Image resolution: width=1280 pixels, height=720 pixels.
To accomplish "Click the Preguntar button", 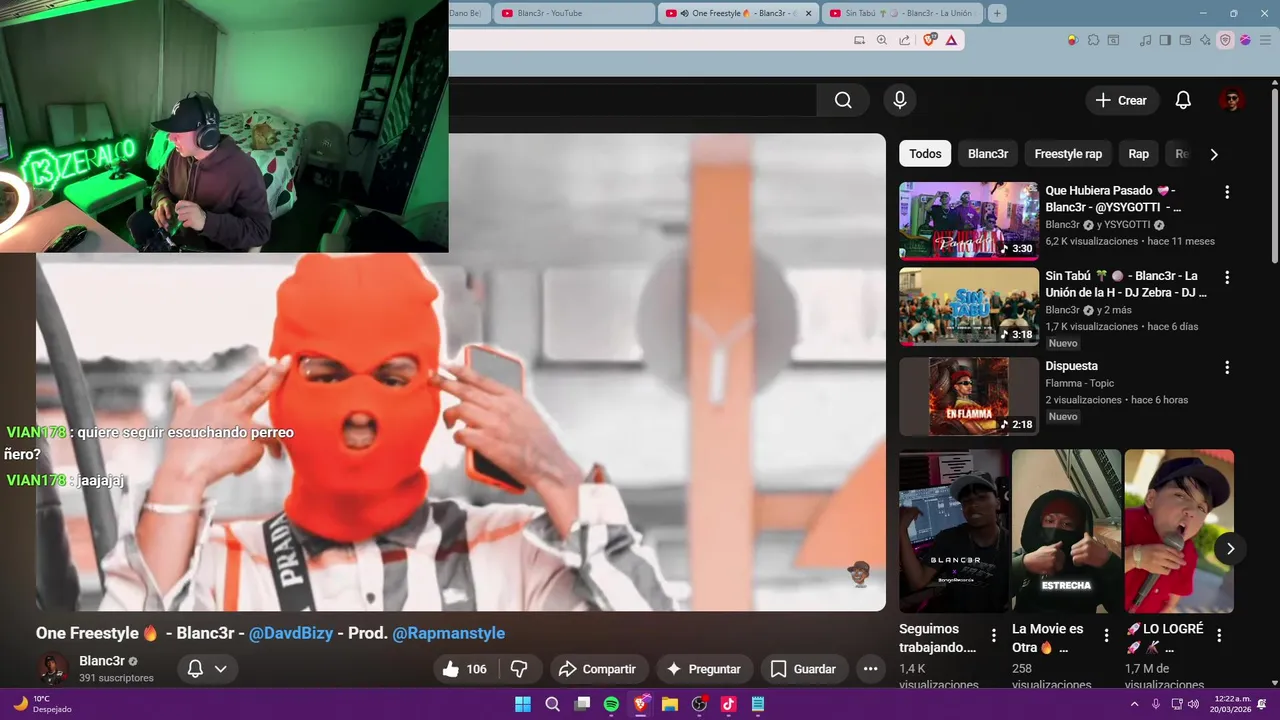I will tap(704, 669).
